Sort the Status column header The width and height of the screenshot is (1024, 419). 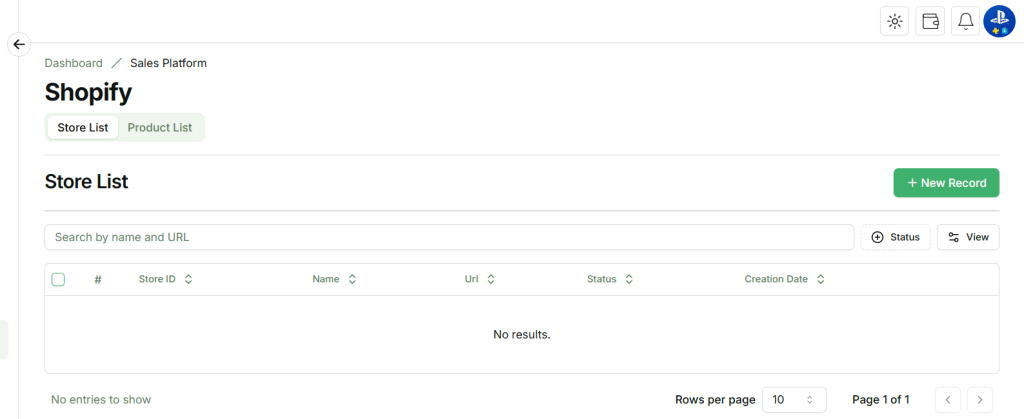click(629, 280)
